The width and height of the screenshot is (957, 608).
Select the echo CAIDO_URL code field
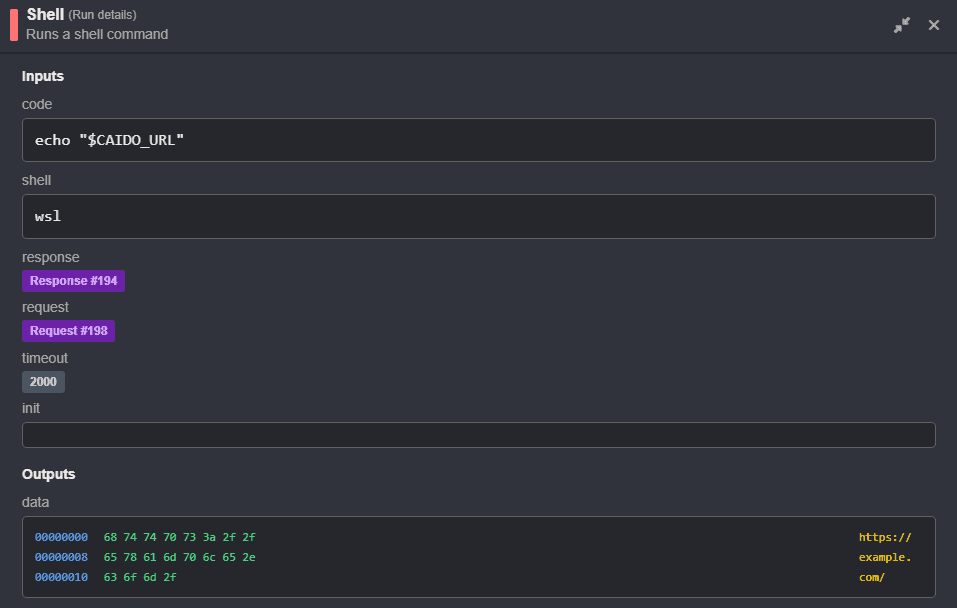pyautogui.click(x=478, y=139)
